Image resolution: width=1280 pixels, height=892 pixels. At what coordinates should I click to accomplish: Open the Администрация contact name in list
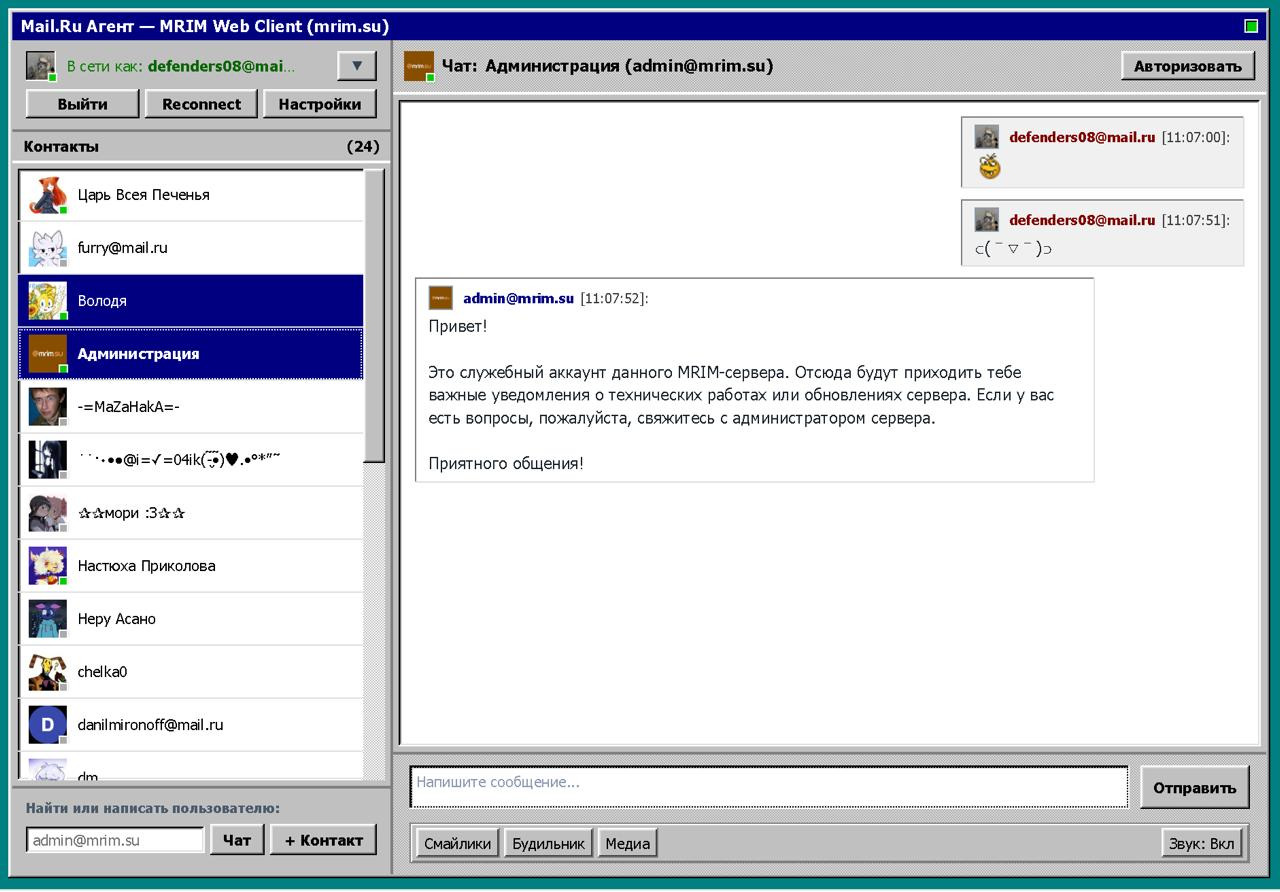coord(138,354)
